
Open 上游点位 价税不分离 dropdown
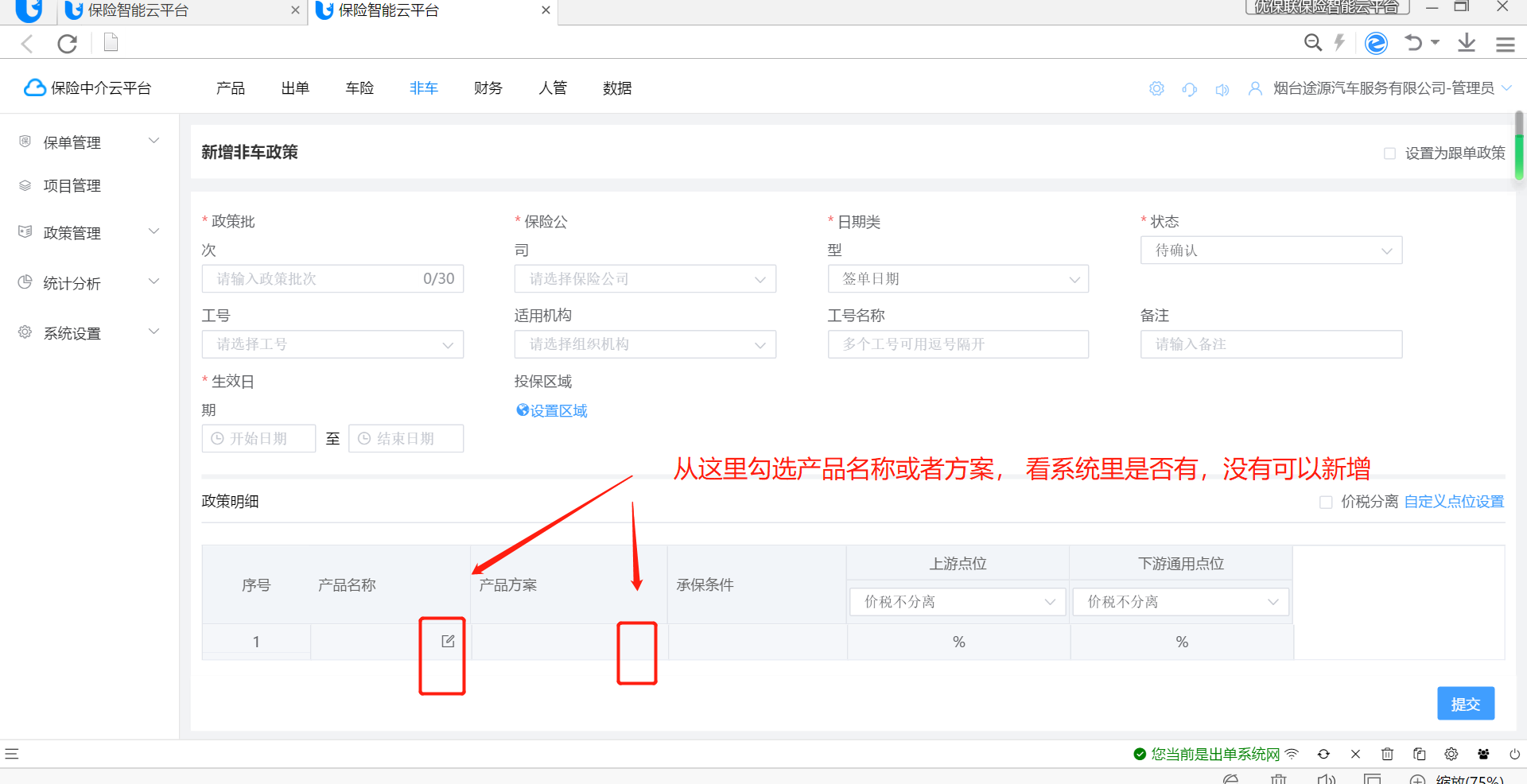(x=958, y=602)
